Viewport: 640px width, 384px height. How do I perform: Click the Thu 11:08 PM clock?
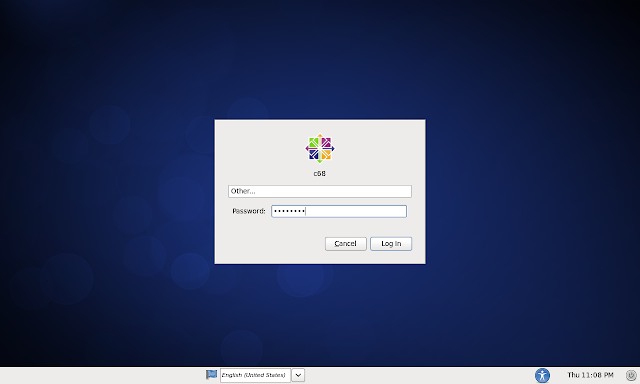tap(590, 375)
